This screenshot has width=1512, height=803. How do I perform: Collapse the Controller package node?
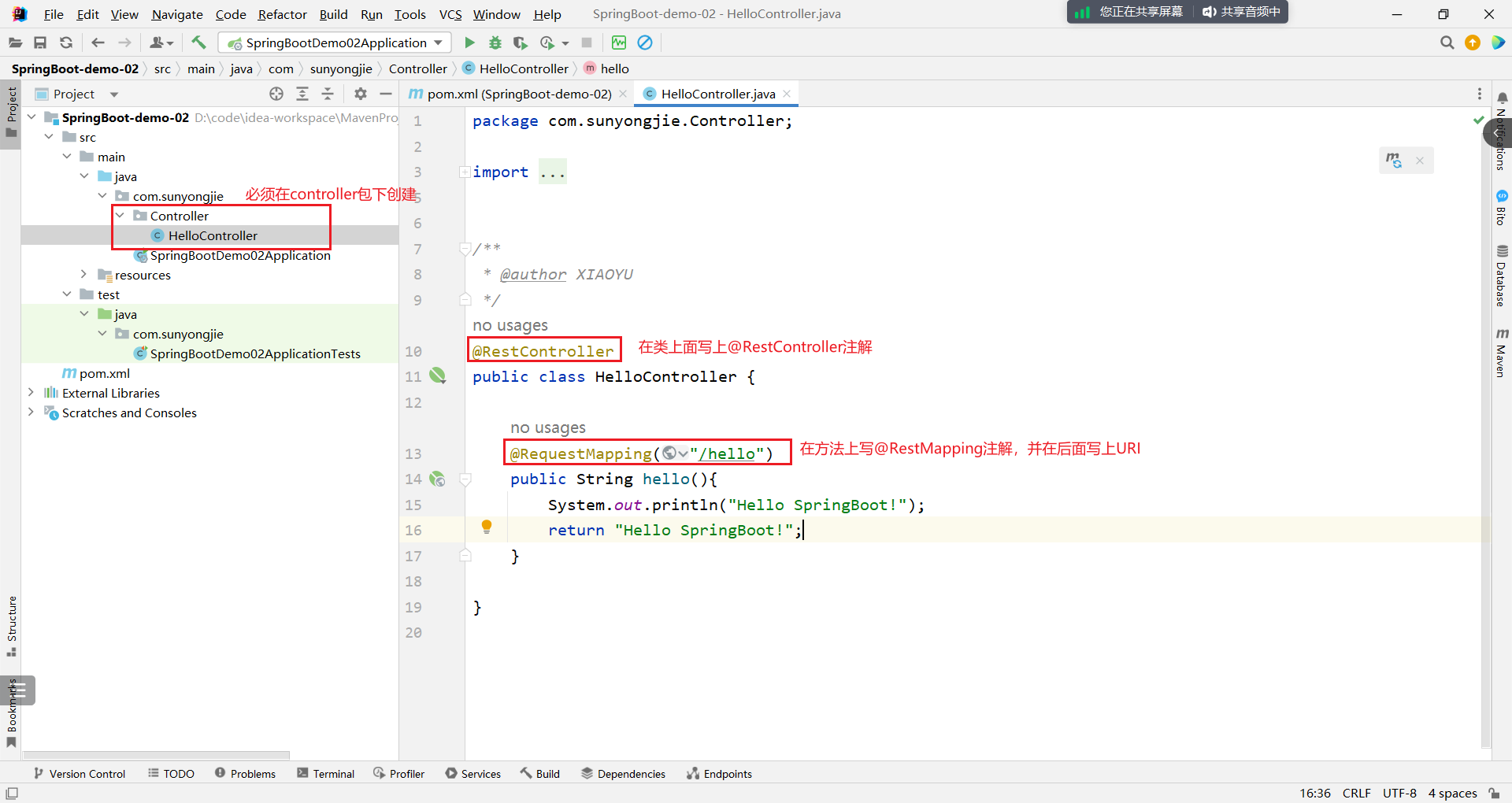[x=120, y=216]
